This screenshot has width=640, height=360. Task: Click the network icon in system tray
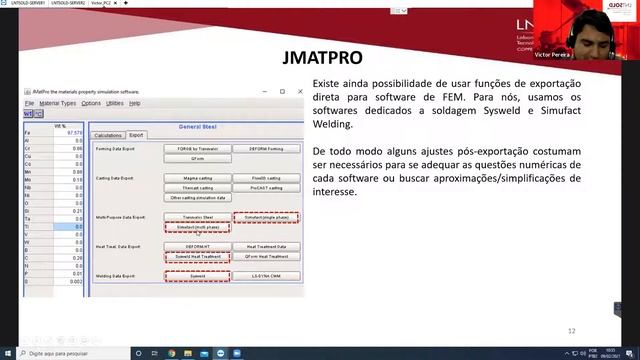[575, 353]
